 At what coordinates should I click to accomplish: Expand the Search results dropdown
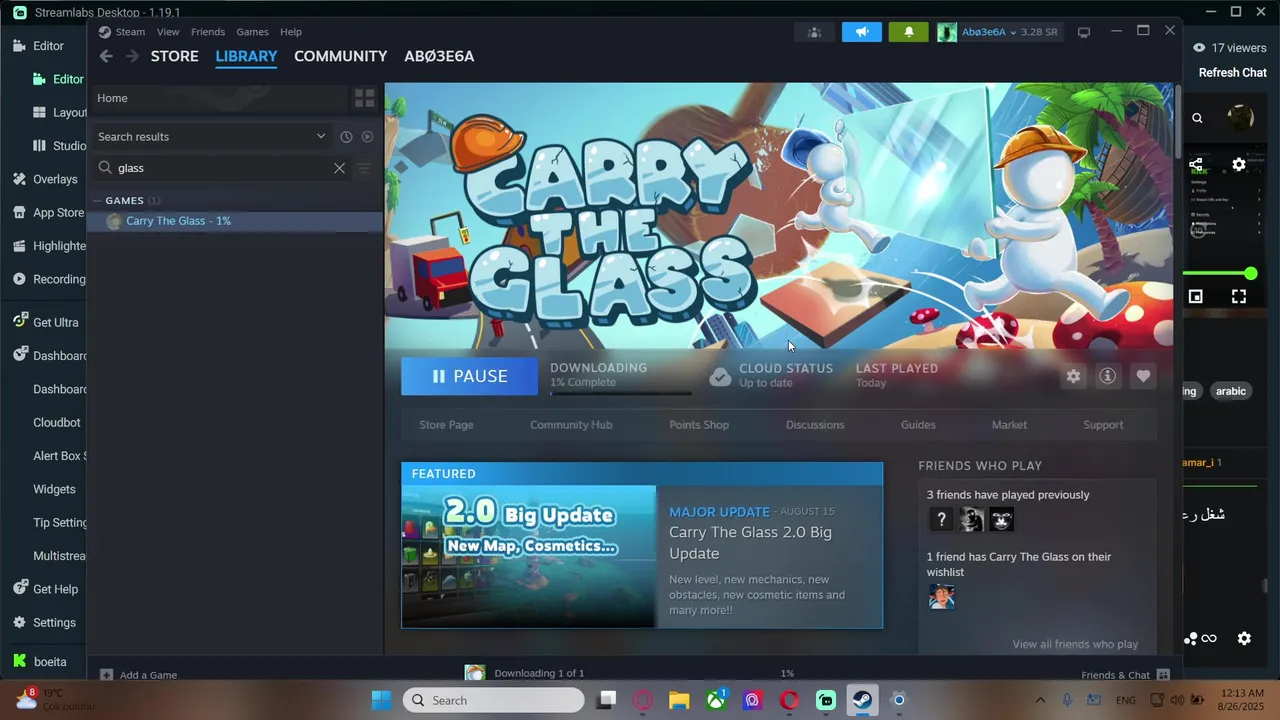[320, 137]
